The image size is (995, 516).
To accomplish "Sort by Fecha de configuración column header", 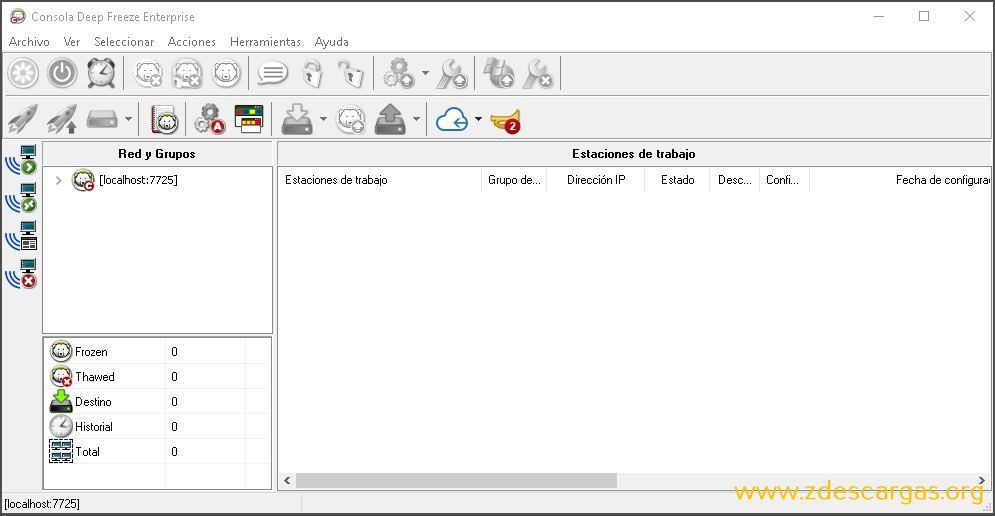I will [900, 180].
